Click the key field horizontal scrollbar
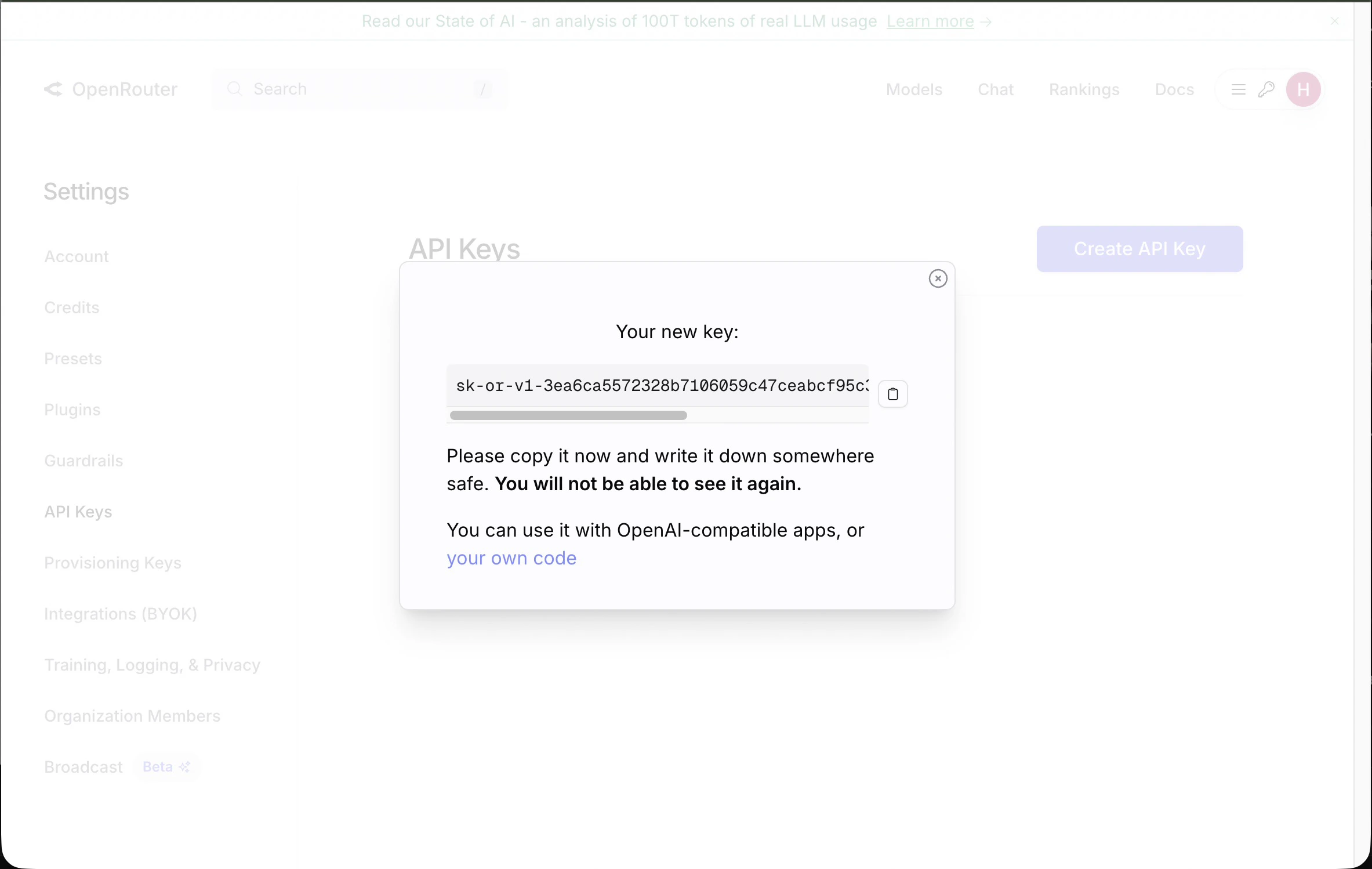 pos(568,415)
